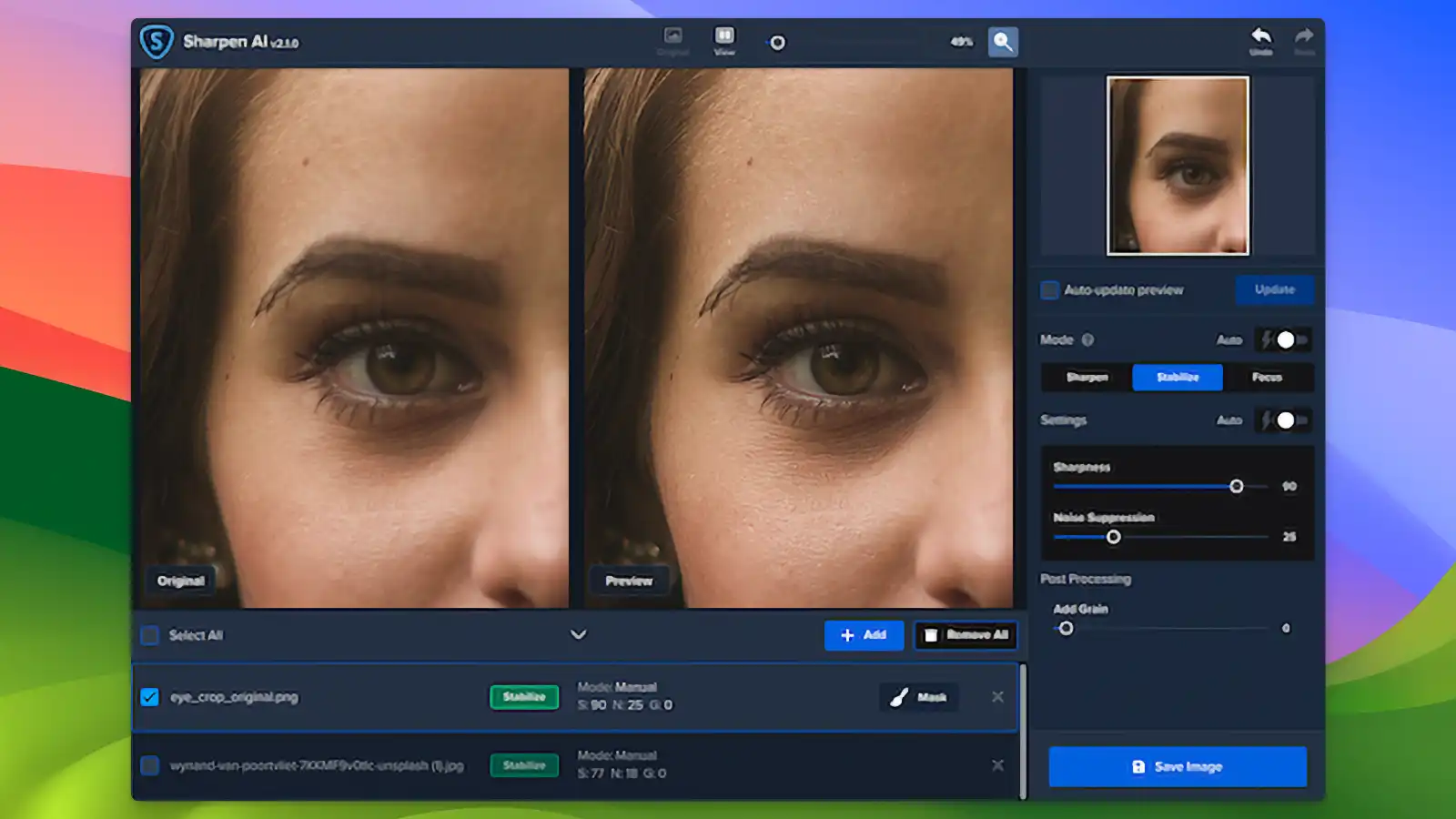Click the magnifier zoom icon
The height and width of the screenshot is (819, 1456).
[x=1003, y=42]
